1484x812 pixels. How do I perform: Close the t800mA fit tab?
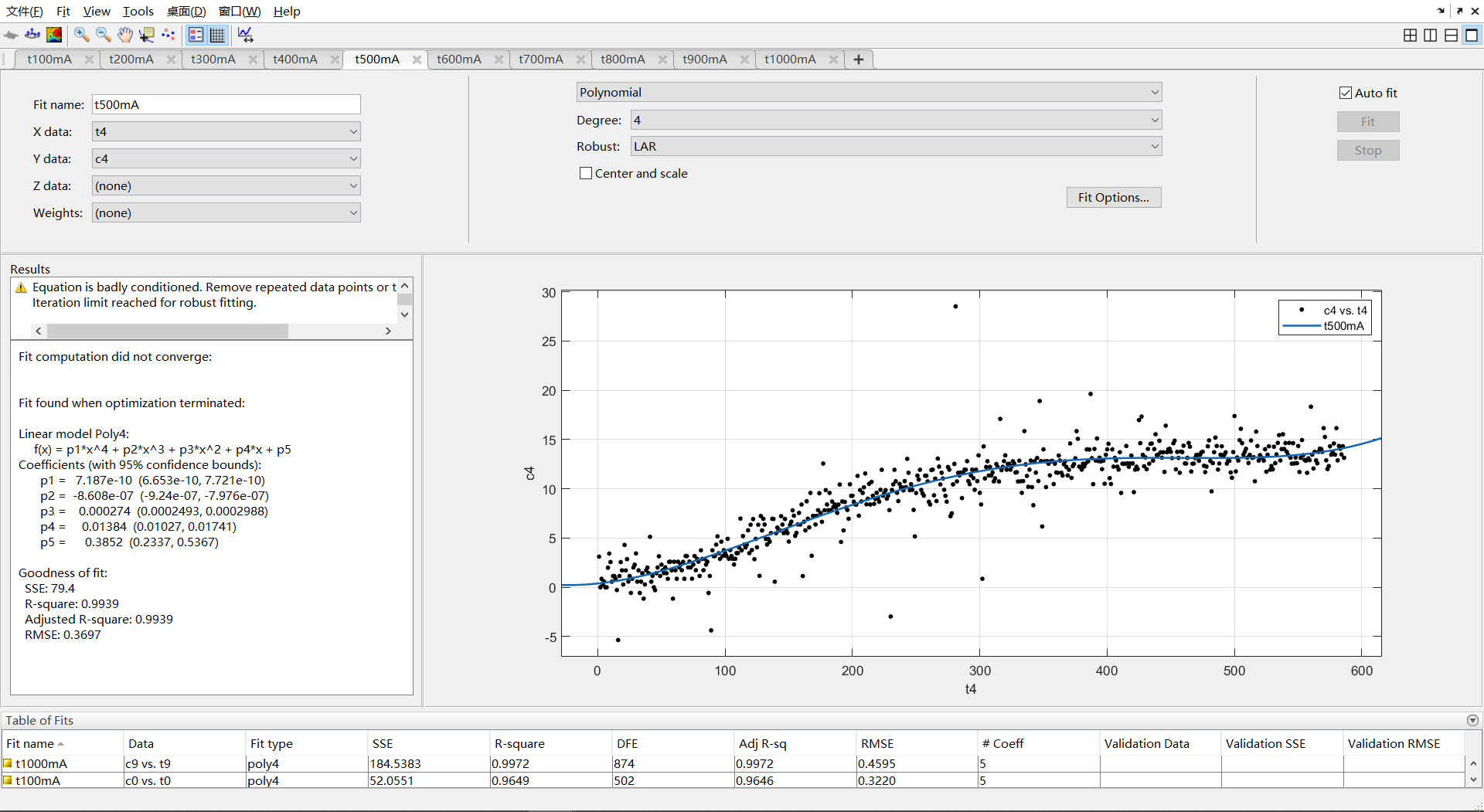[662, 59]
